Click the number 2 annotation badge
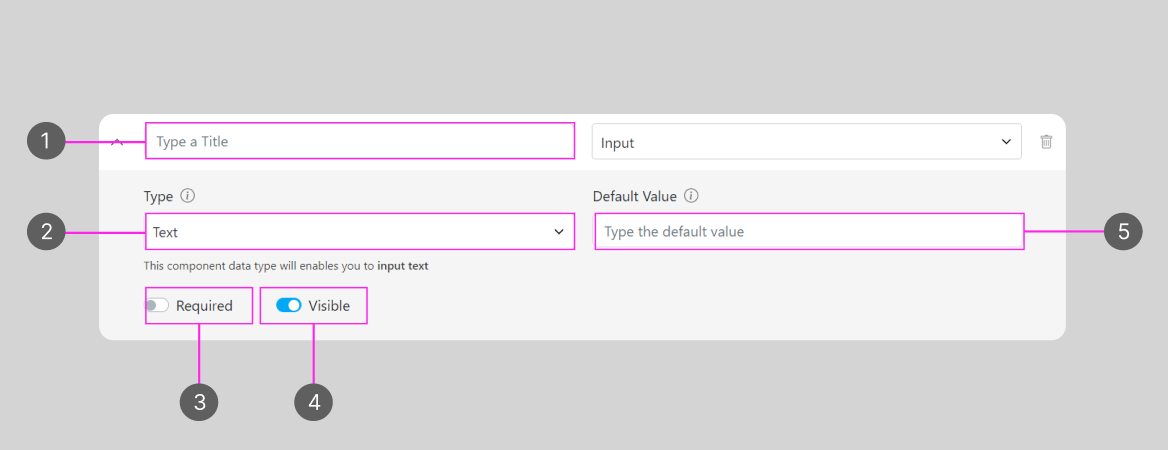This screenshot has height=450, width=1168. click(x=46, y=232)
